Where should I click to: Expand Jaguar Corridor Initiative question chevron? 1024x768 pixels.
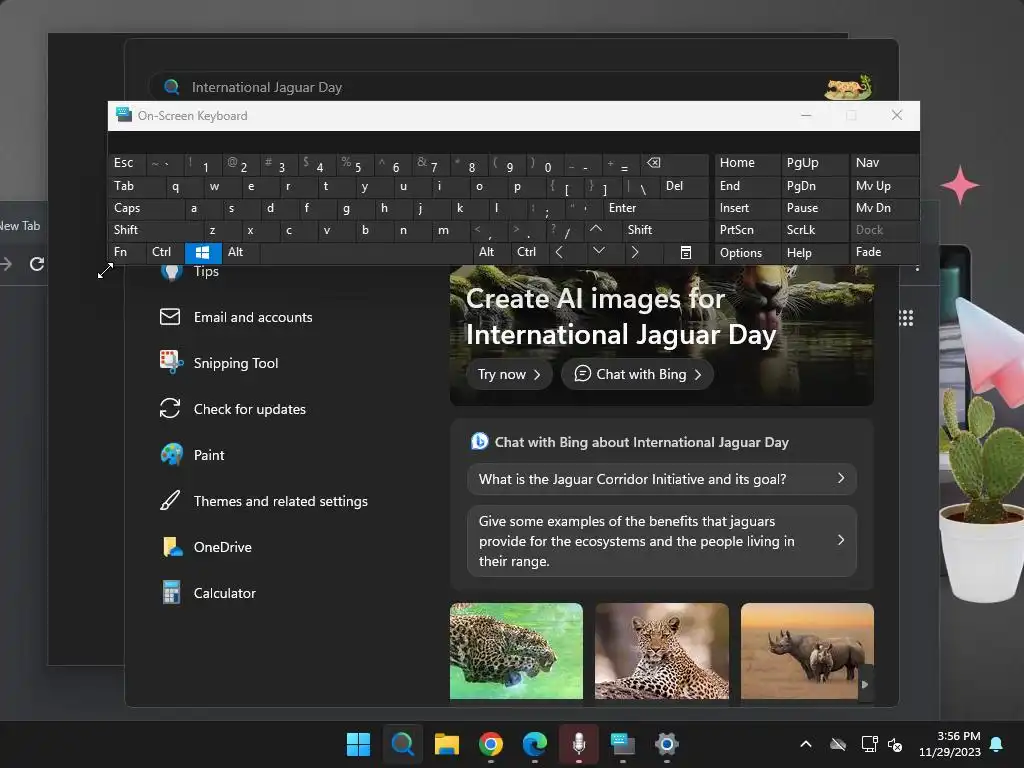coord(841,479)
